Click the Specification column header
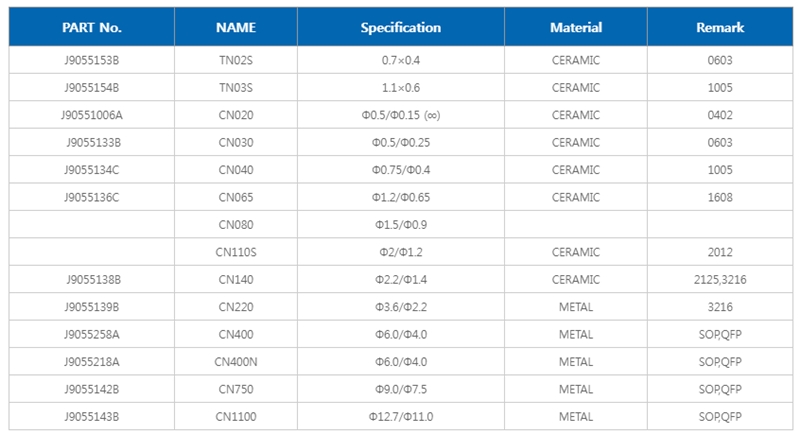The height and width of the screenshot is (434, 800). pyautogui.click(x=400, y=28)
